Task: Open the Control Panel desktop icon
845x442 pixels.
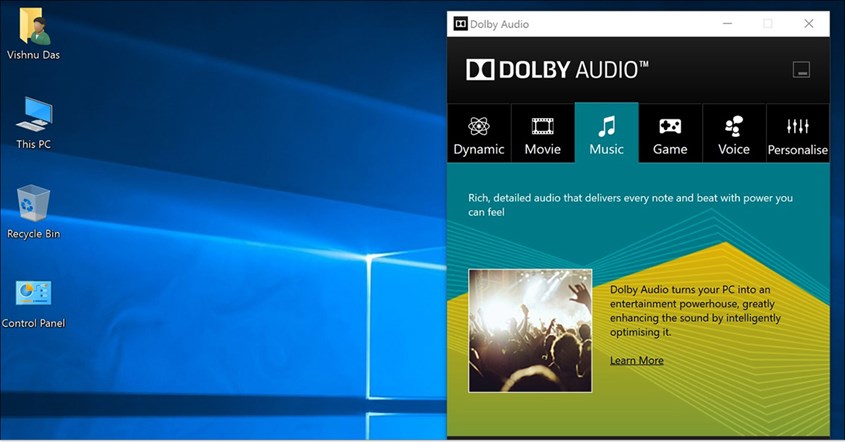Action: point(33,305)
